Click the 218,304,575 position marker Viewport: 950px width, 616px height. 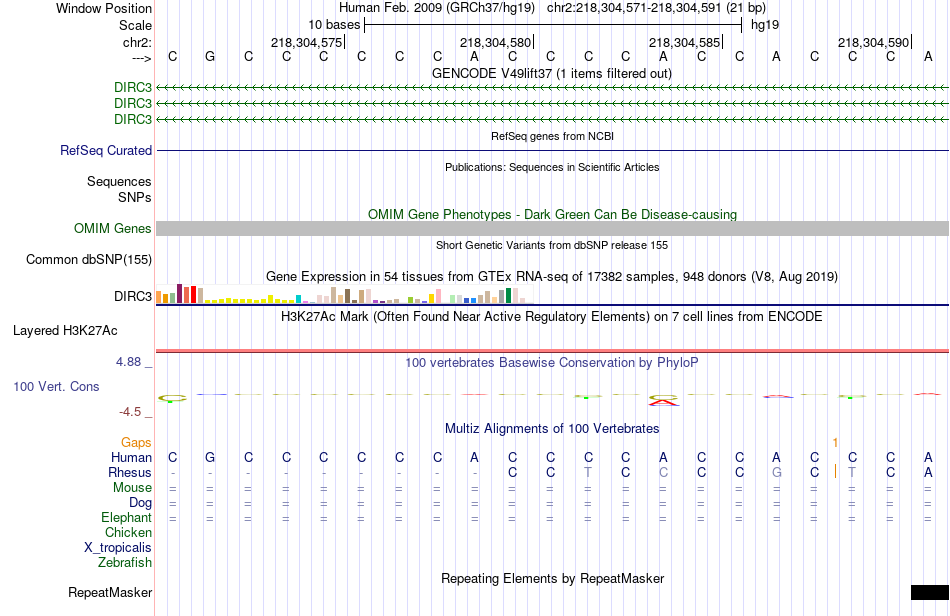click(x=307, y=42)
